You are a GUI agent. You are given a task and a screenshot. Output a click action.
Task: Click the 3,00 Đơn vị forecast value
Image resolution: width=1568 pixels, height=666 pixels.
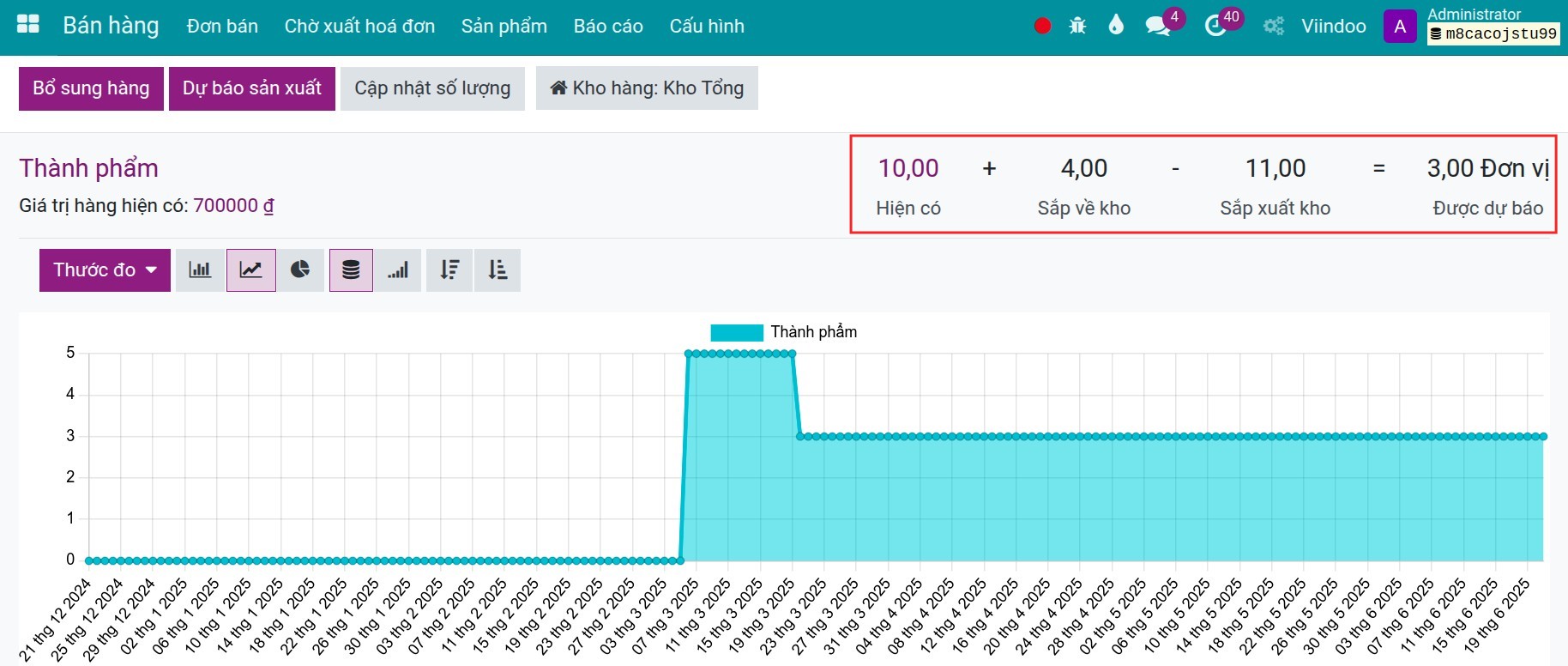(x=1488, y=168)
